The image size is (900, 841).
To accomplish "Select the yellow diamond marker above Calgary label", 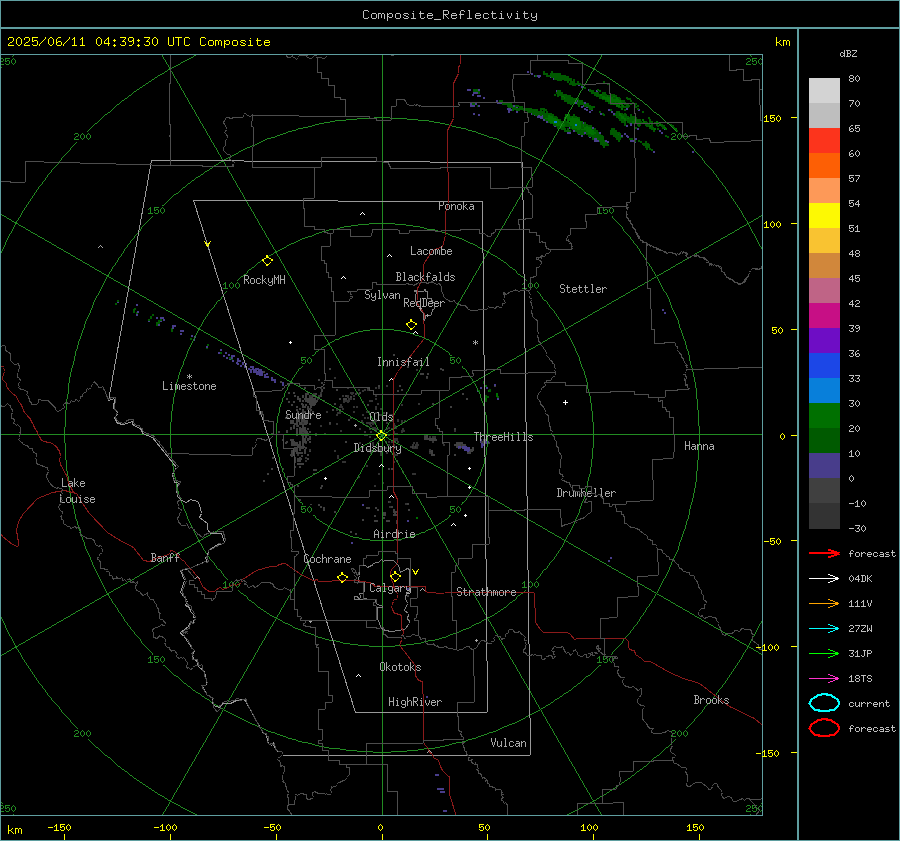I will 395,576.
